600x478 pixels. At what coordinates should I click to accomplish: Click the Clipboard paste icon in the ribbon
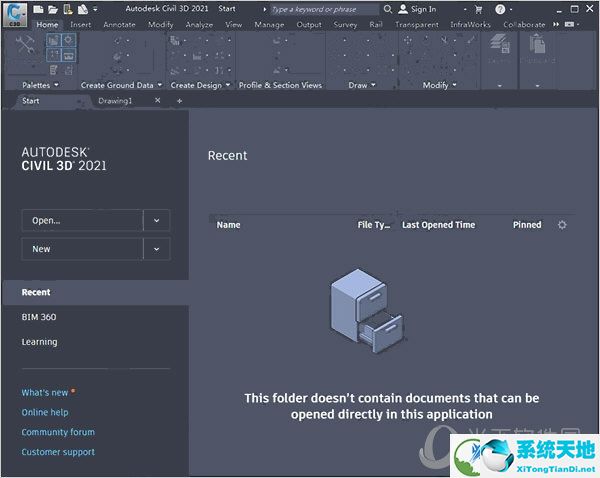coord(537,43)
